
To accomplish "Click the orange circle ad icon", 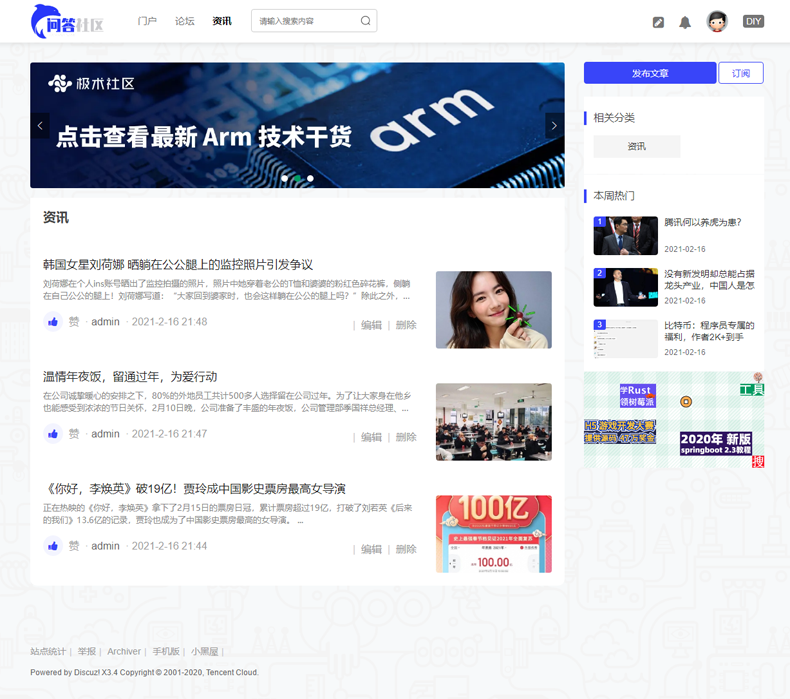I will coord(686,402).
